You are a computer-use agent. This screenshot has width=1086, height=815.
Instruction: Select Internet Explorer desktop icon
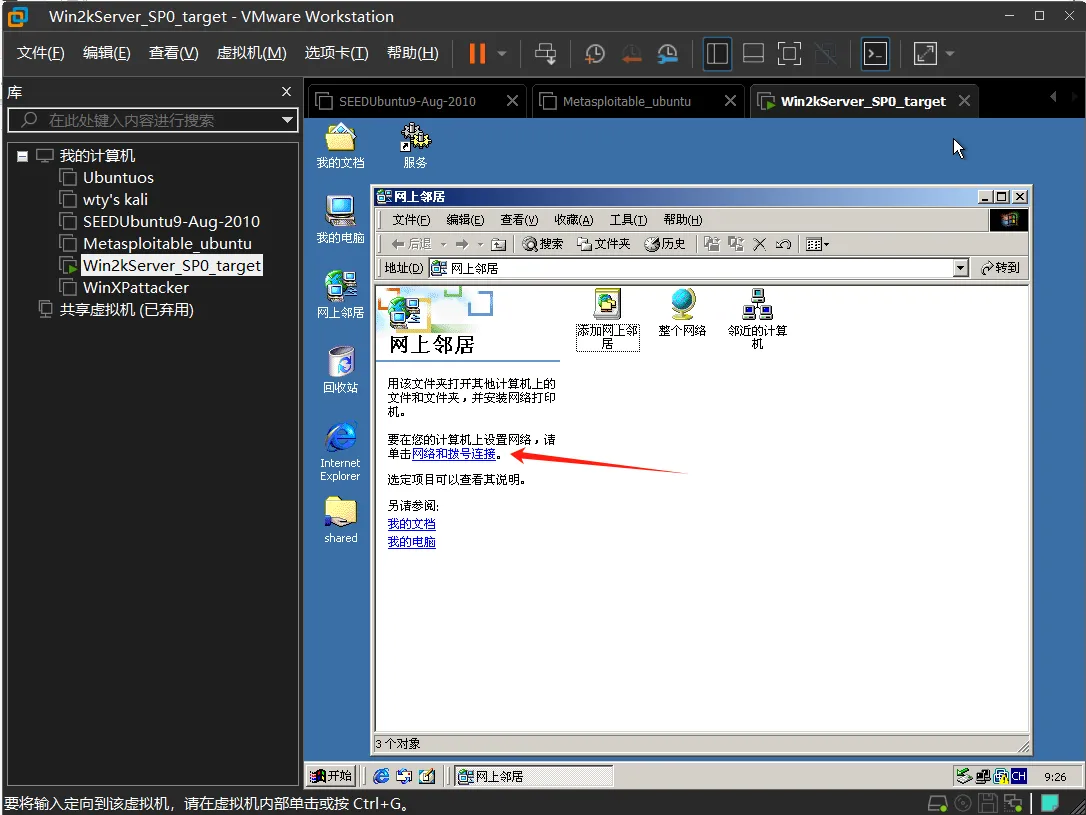[340, 451]
